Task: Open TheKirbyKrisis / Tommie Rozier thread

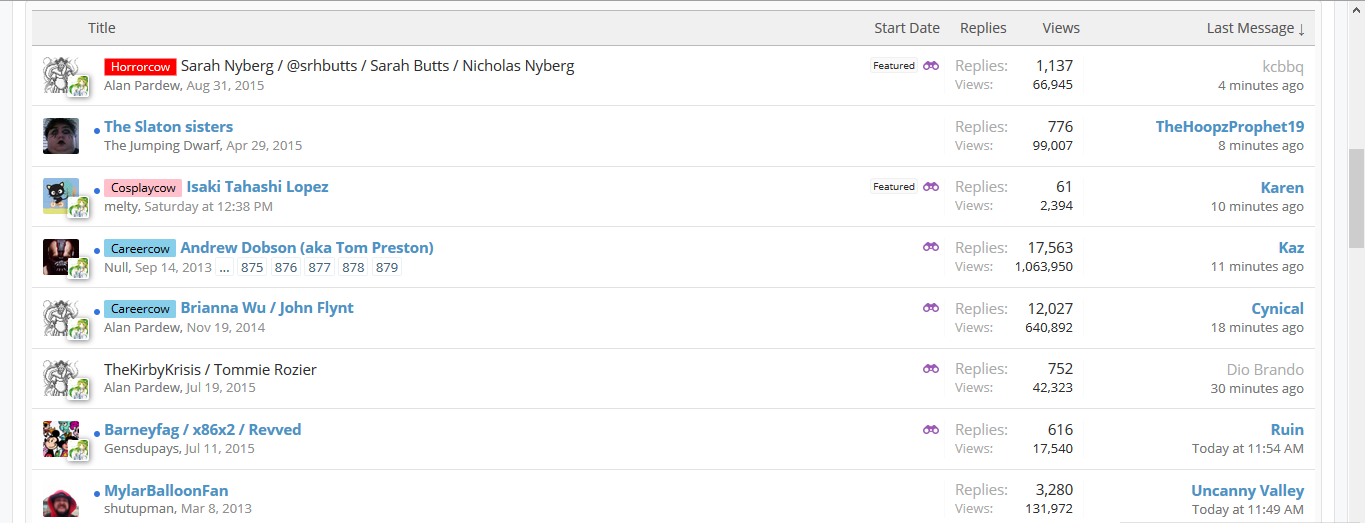Action: [x=210, y=369]
